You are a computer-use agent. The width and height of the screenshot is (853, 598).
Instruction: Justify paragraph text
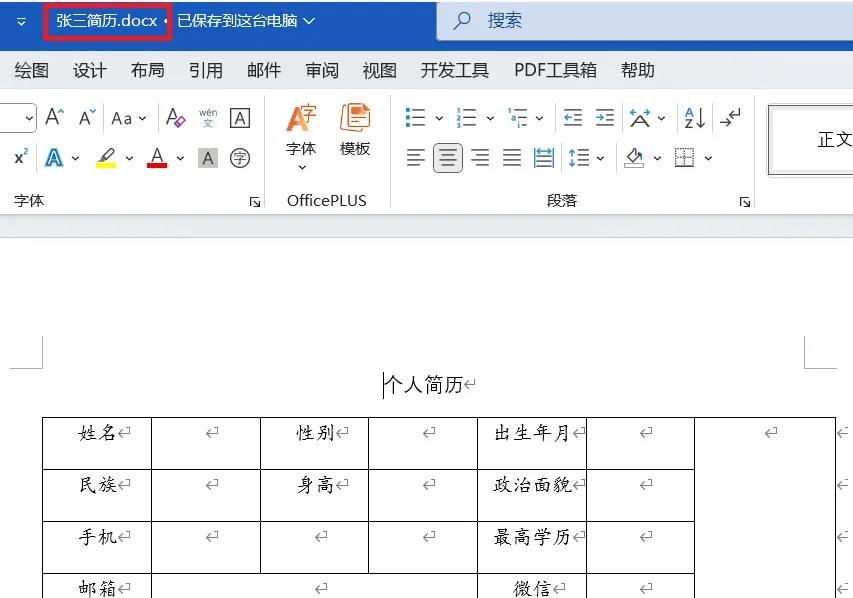click(512, 158)
